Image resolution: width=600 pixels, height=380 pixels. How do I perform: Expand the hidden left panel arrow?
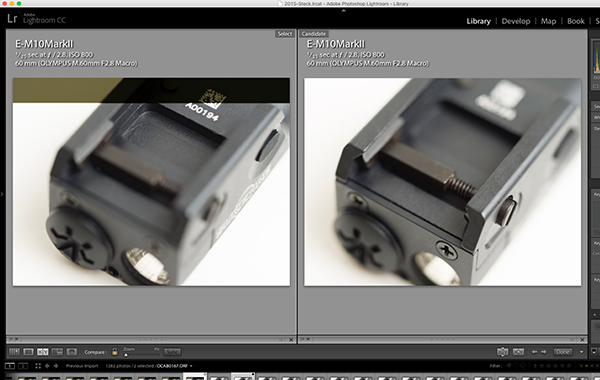coord(2,194)
